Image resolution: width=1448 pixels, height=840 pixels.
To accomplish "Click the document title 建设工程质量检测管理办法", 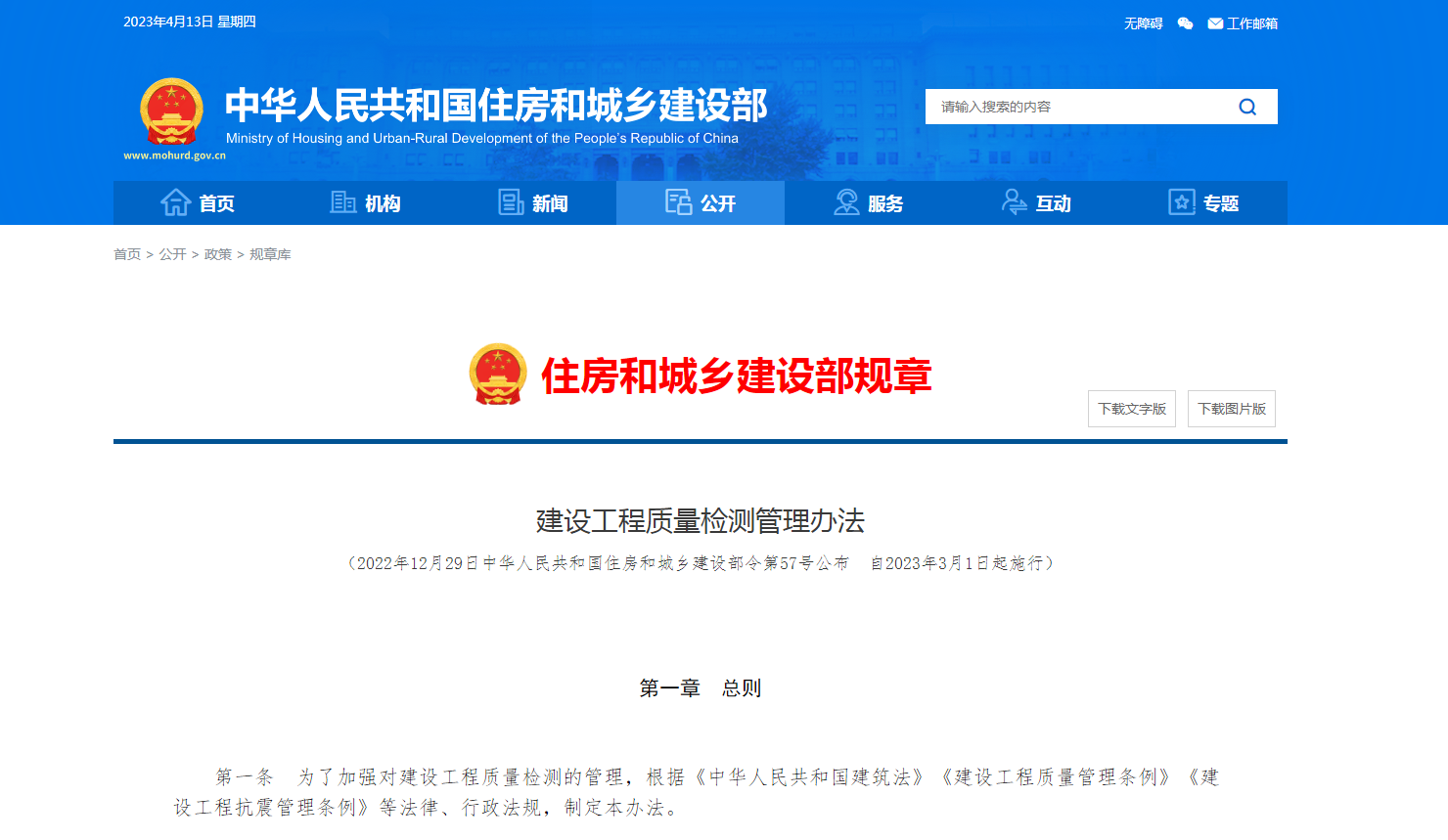I will [x=701, y=520].
